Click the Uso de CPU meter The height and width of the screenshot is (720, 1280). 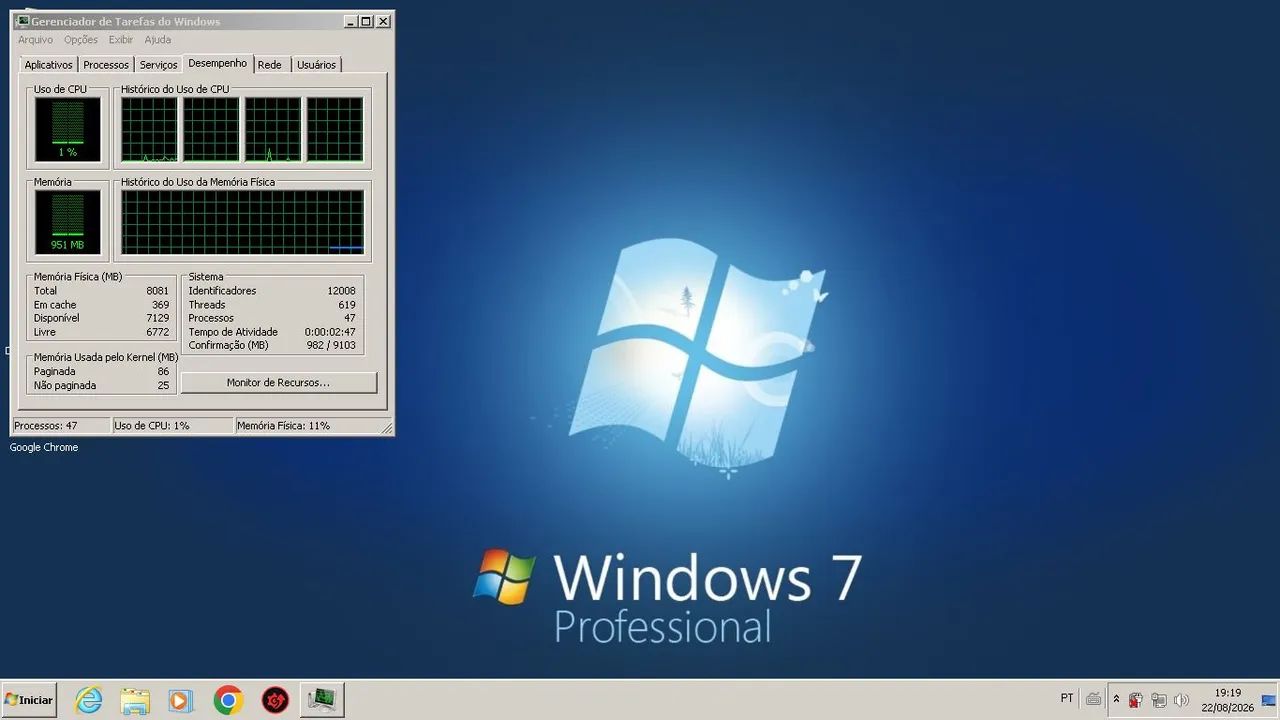67,129
